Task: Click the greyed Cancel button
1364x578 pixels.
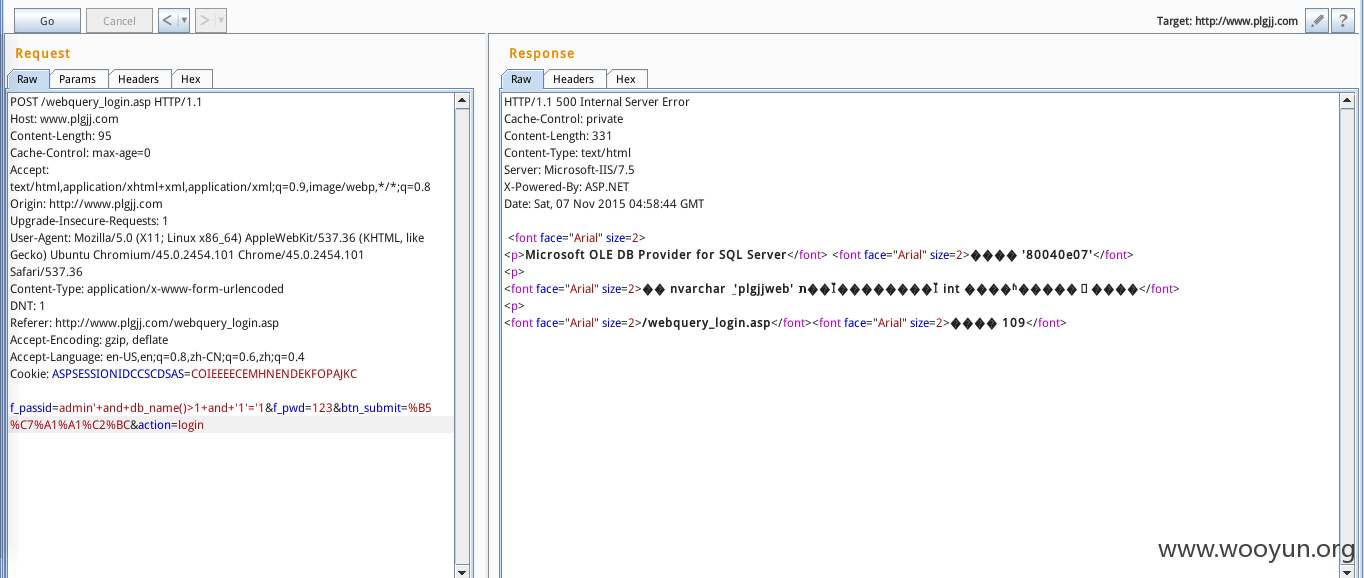Action: click(x=119, y=20)
